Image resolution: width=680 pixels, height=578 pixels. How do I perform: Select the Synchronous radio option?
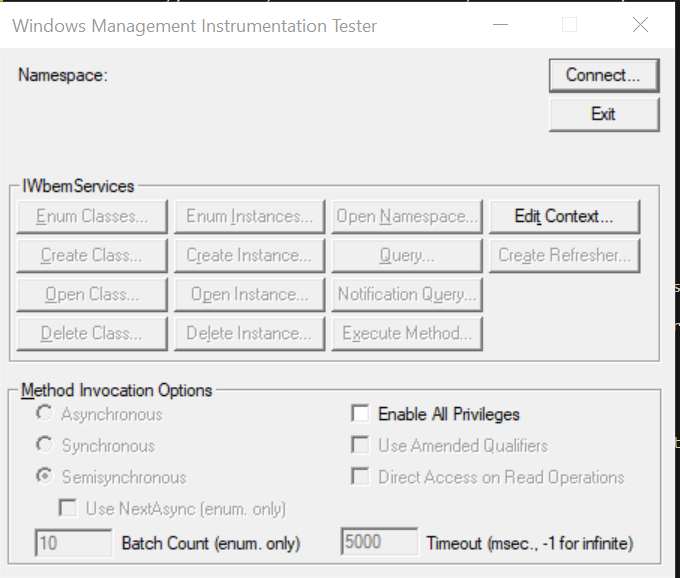coord(45,445)
